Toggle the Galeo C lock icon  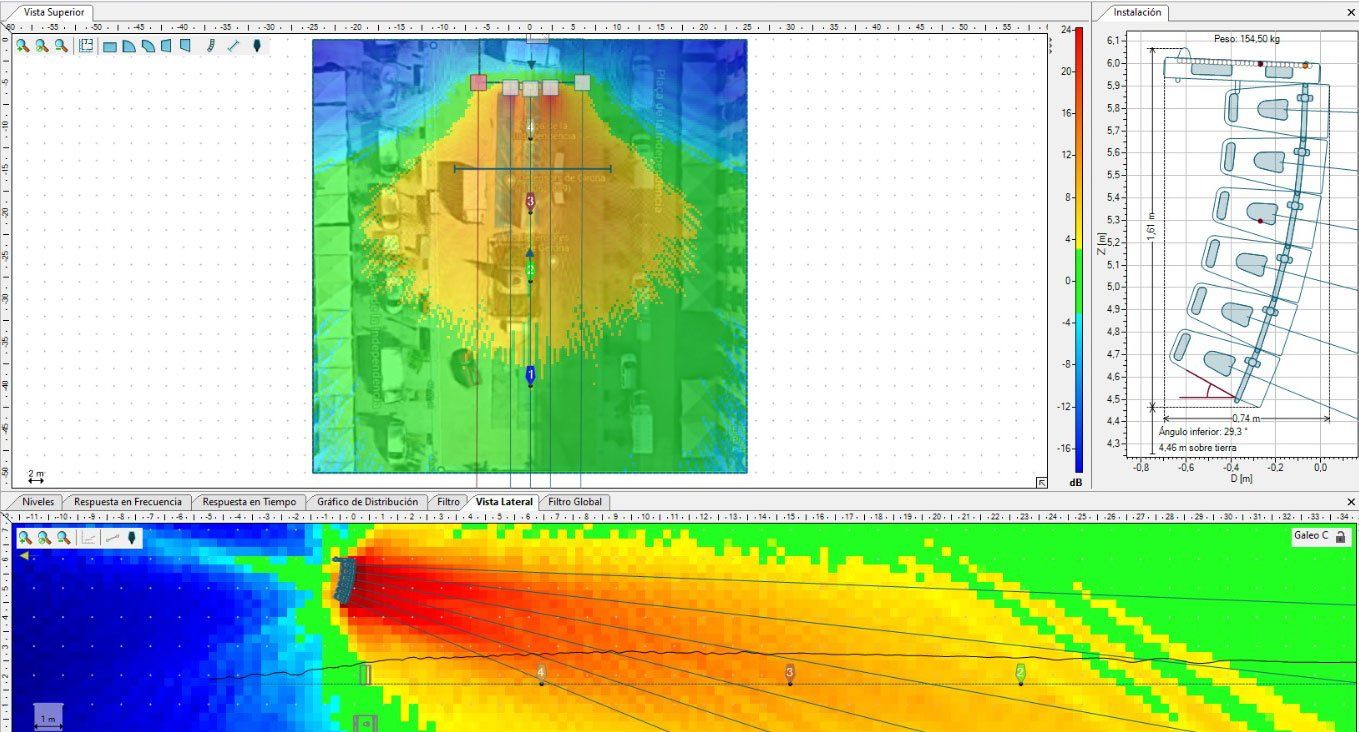pos(1340,536)
